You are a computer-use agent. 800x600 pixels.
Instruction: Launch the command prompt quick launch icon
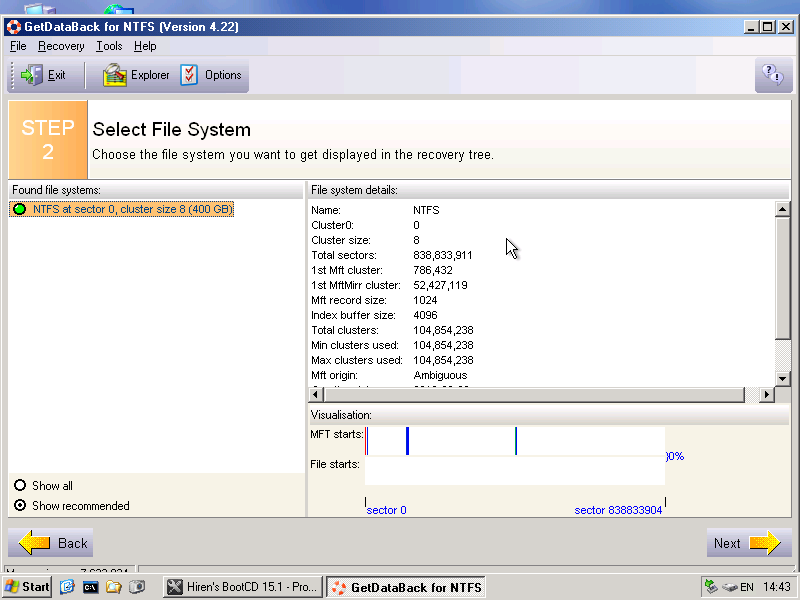90,587
